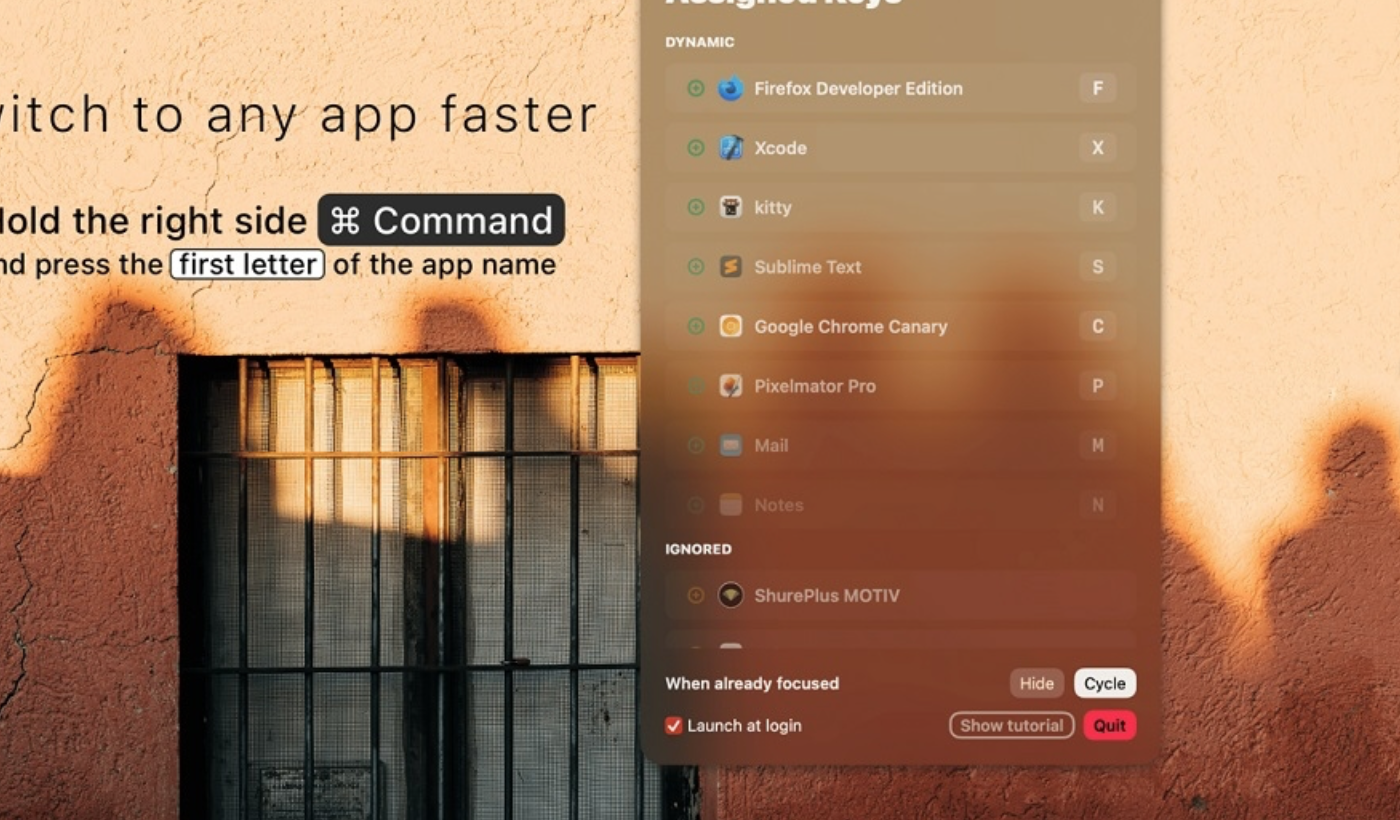Click the IGNORED section header
Viewport: 1400px width, 820px height.
[698, 549]
